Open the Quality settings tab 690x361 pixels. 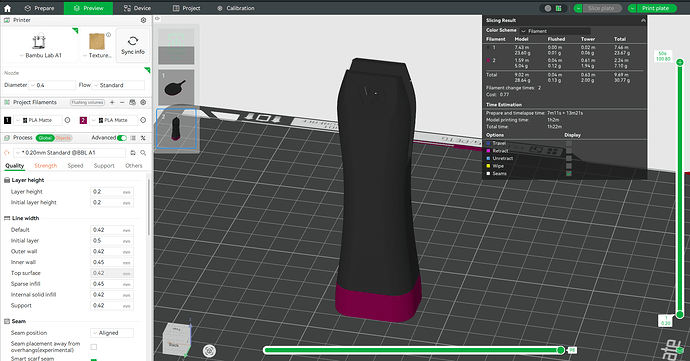[15, 166]
